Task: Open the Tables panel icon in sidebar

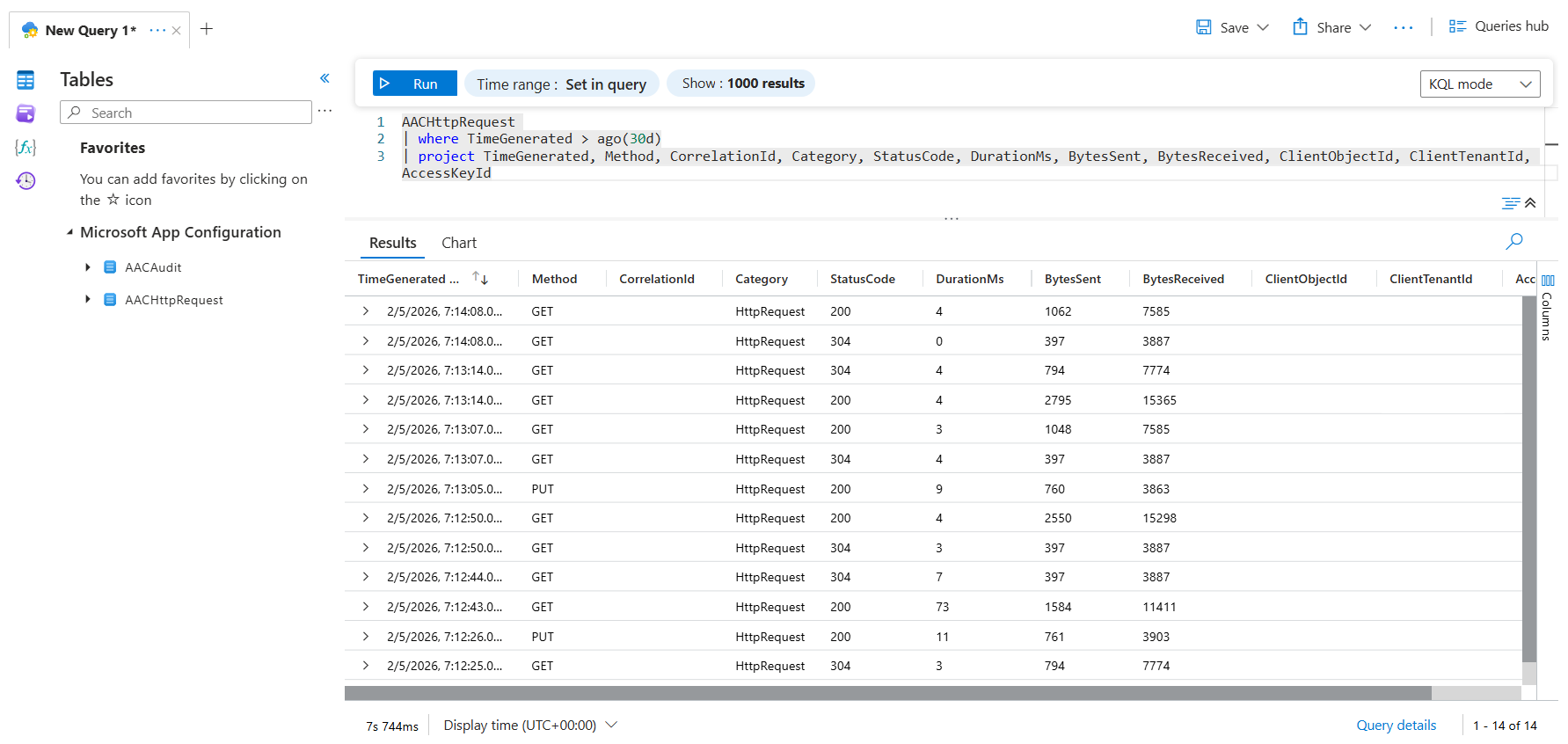Action: tap(26, 80)
